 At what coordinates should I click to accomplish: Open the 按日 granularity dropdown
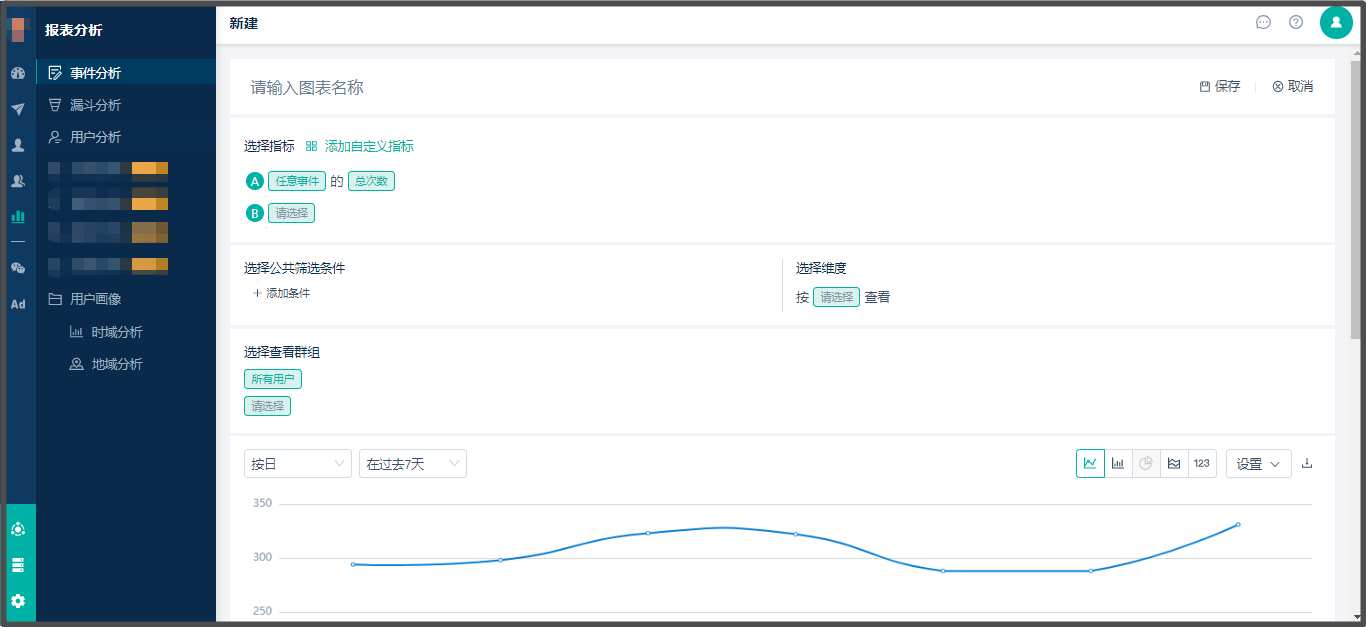(298, 463)
